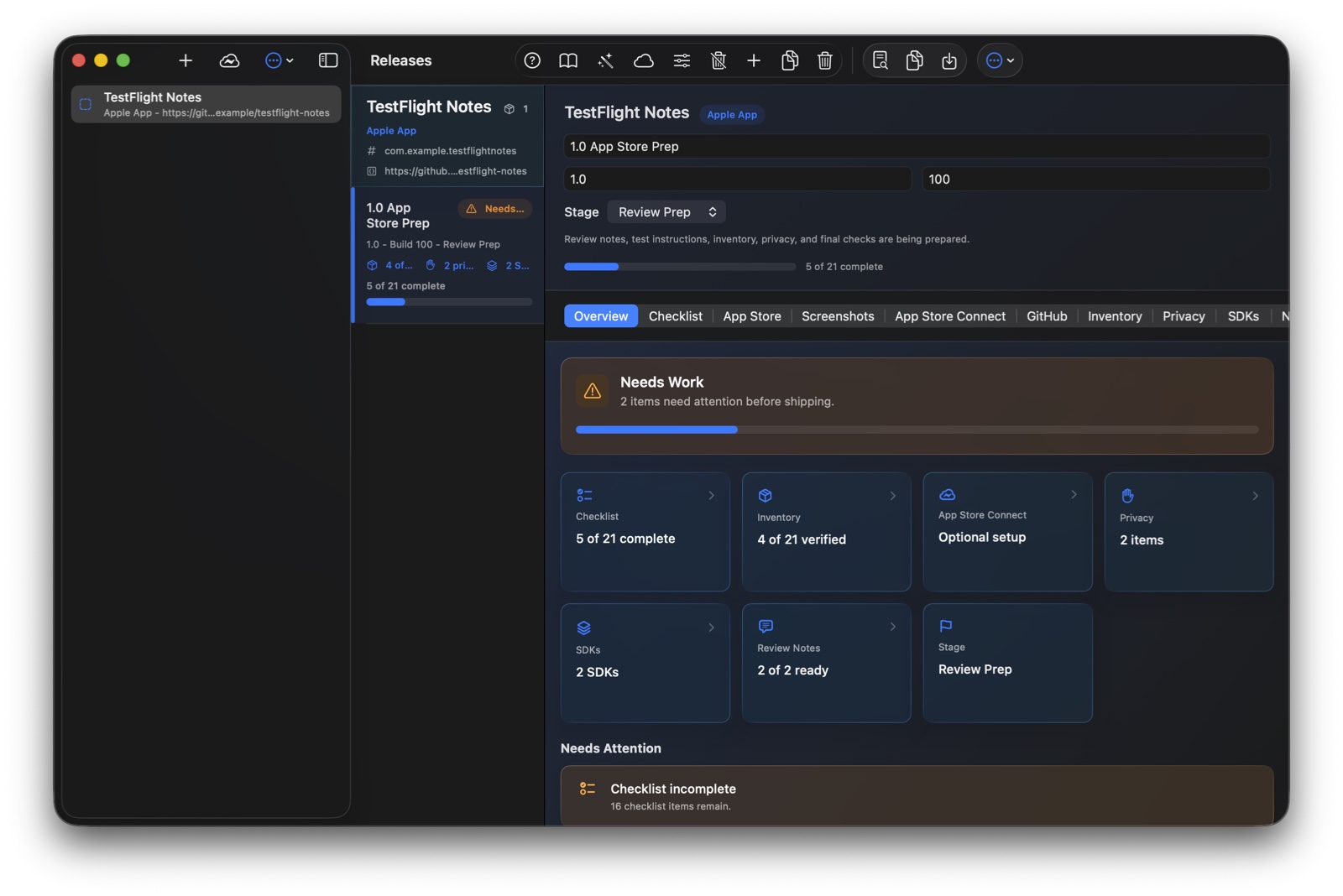Open the App Store tab
This screenshot has height=896, width=1343.
coord(752,316)
